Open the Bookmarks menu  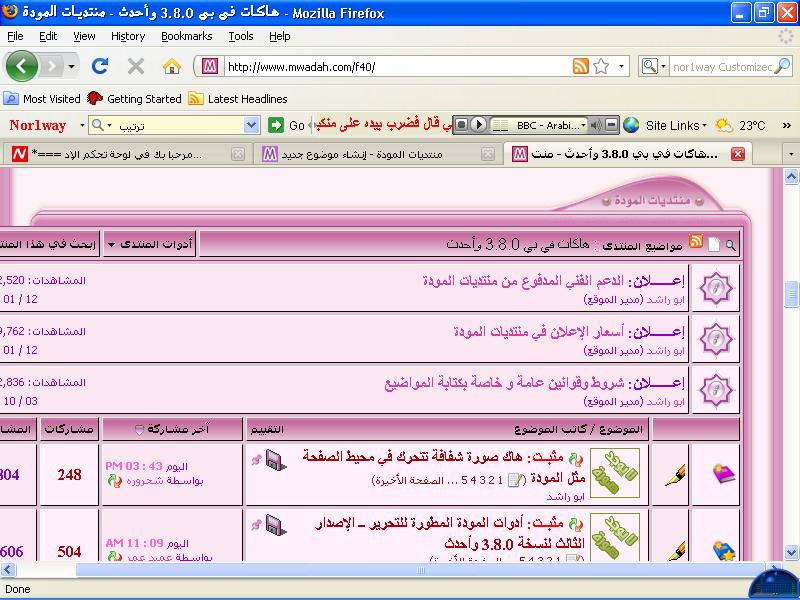(186, 36)
